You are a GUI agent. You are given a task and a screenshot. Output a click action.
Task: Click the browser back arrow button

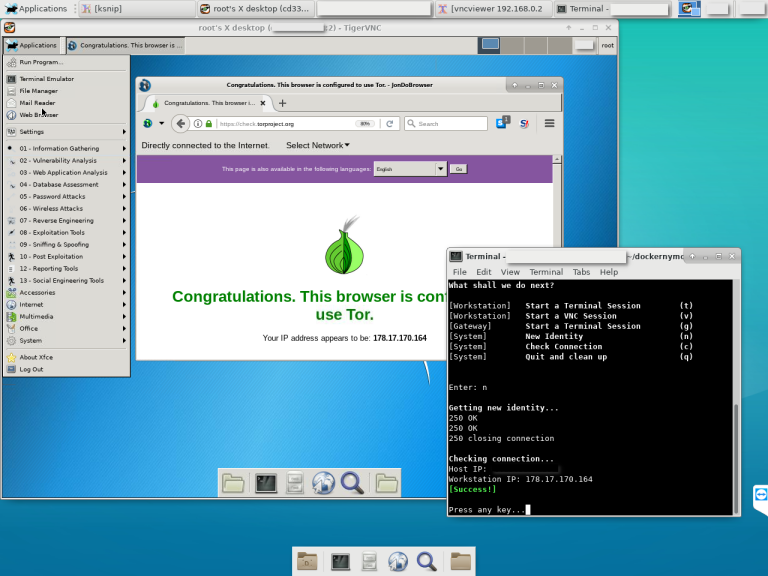pos(180,123)
